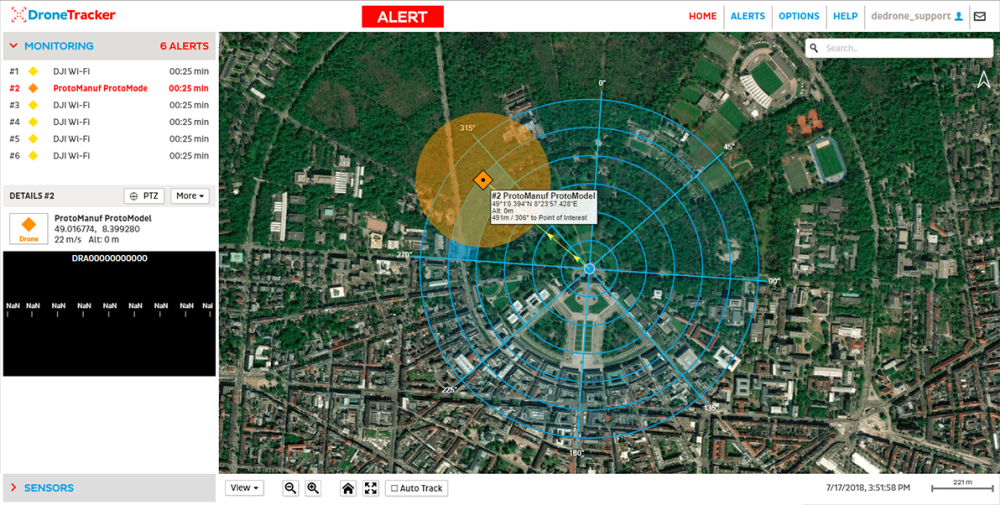The height and width of the screenshot is (505, 1000).
Task: Click the PTZ button
Action: 144,196
